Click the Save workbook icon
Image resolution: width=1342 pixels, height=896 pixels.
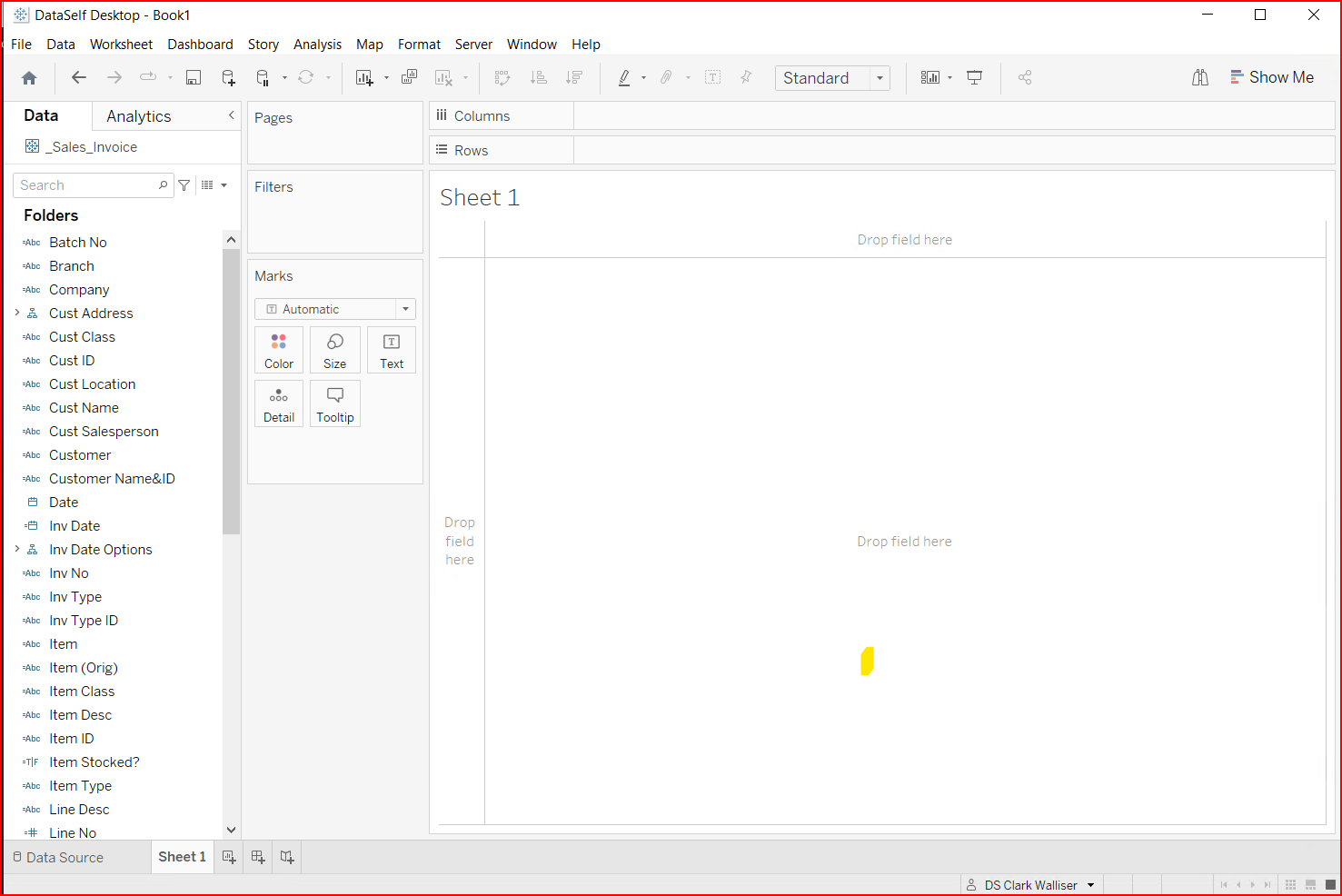coord(194,78)
